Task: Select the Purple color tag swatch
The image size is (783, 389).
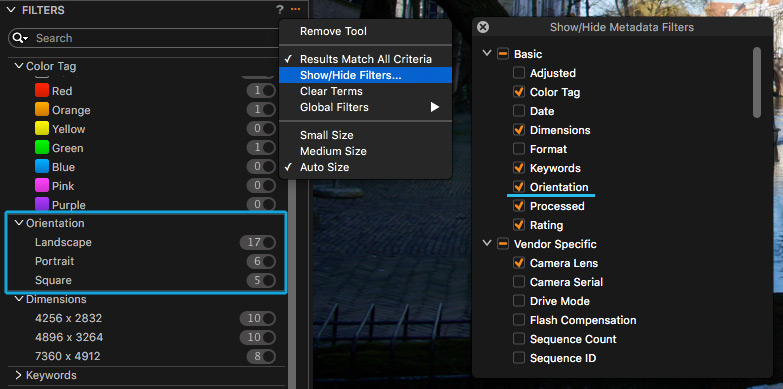Action: tap(42, 204)
